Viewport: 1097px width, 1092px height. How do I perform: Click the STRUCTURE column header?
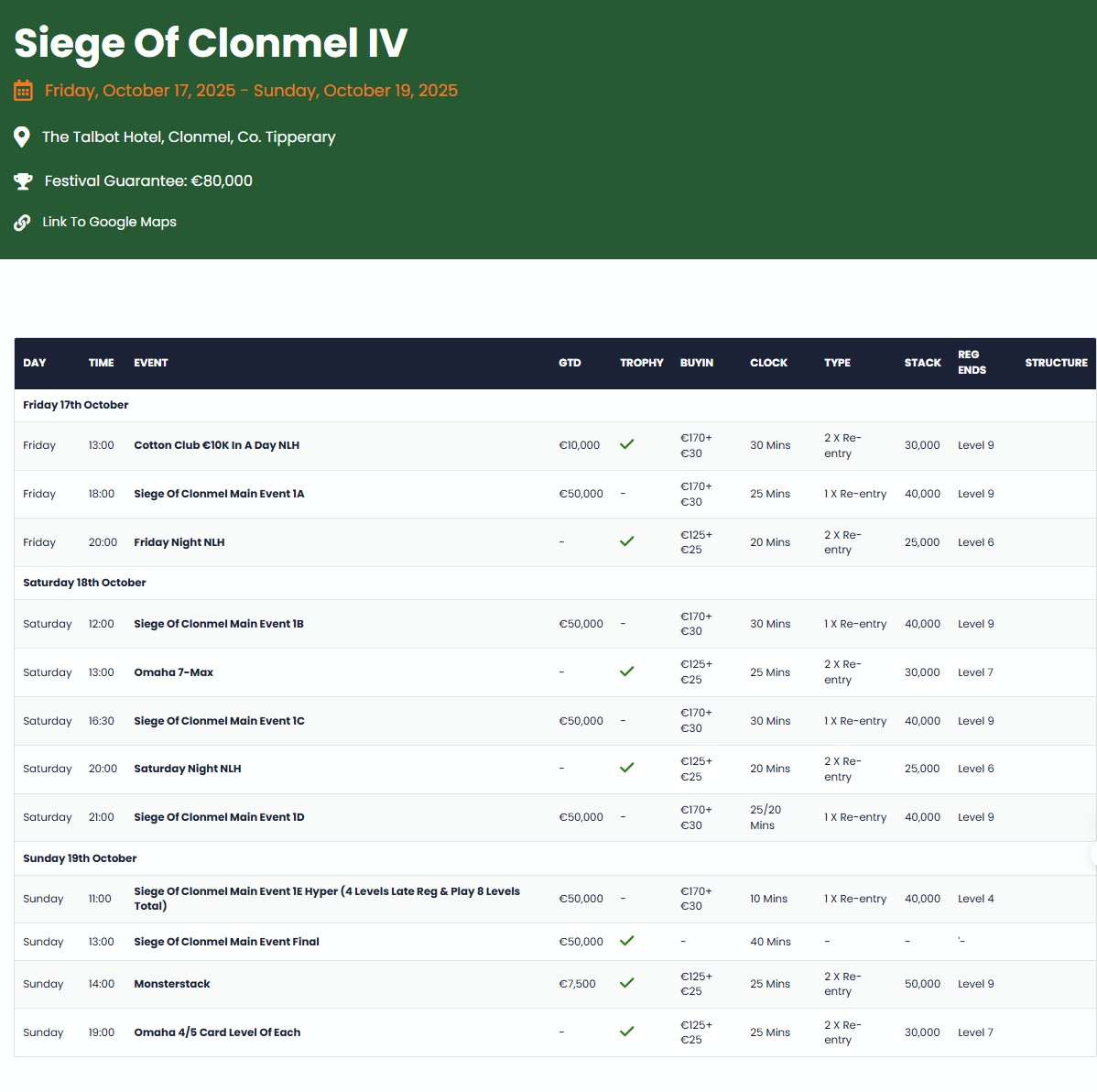(1056, 363)
